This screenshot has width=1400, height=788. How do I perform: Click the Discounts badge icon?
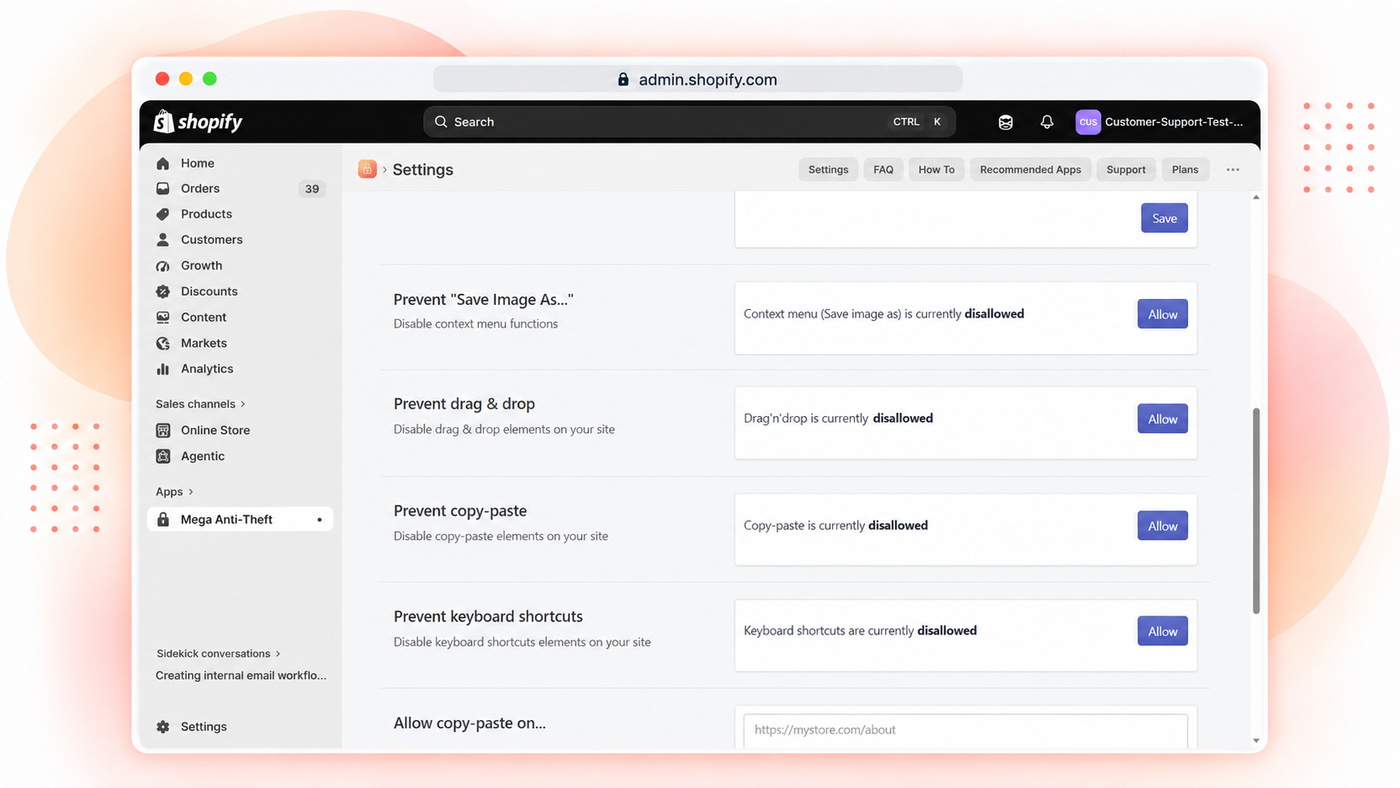point(163,291)
